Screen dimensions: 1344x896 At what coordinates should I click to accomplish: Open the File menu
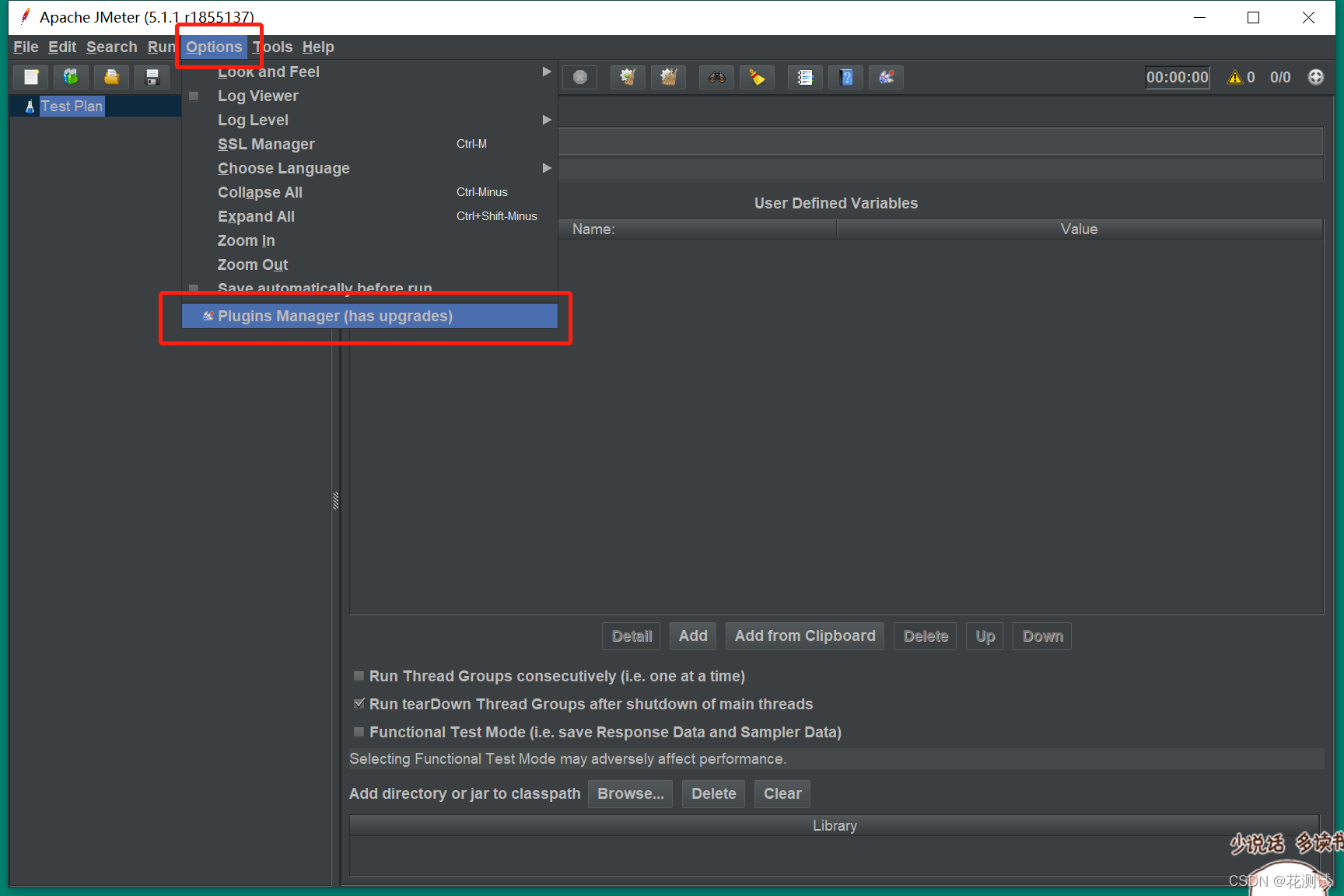(26, 47)
